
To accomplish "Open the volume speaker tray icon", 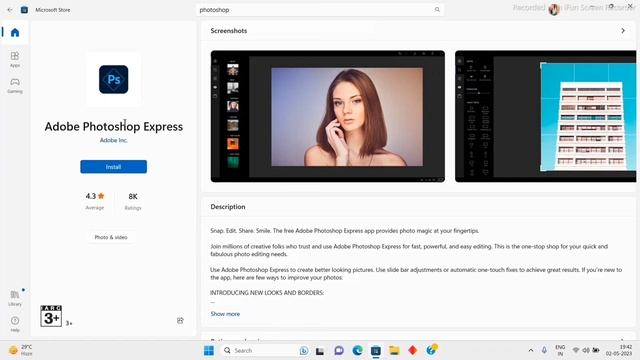I will coord(586,350).
